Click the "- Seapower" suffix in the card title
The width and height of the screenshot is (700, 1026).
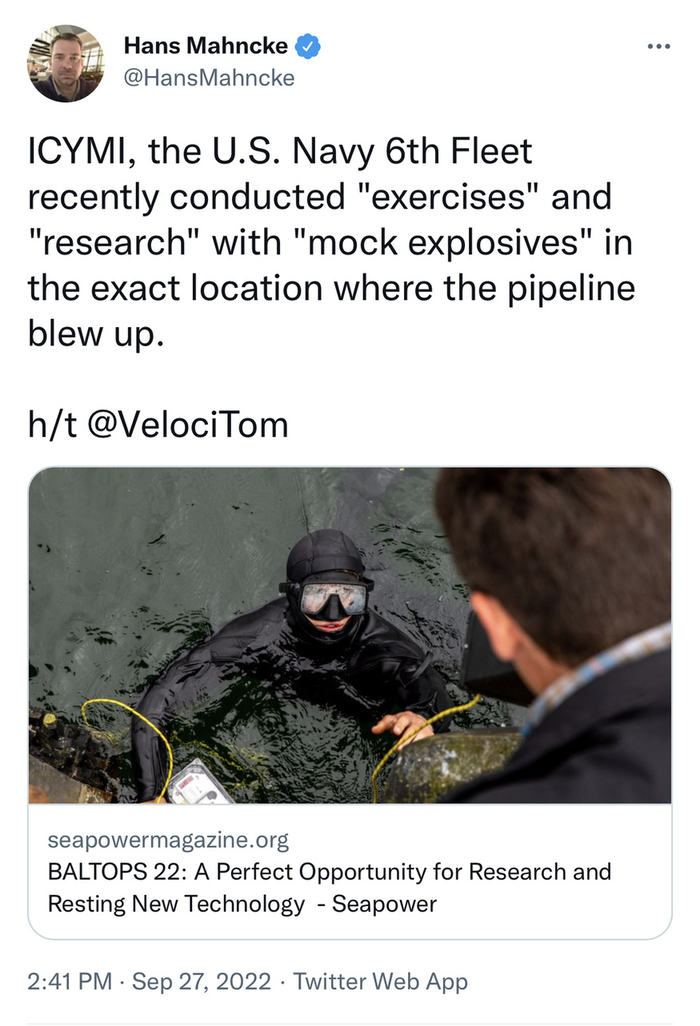[x=384, y=904]
